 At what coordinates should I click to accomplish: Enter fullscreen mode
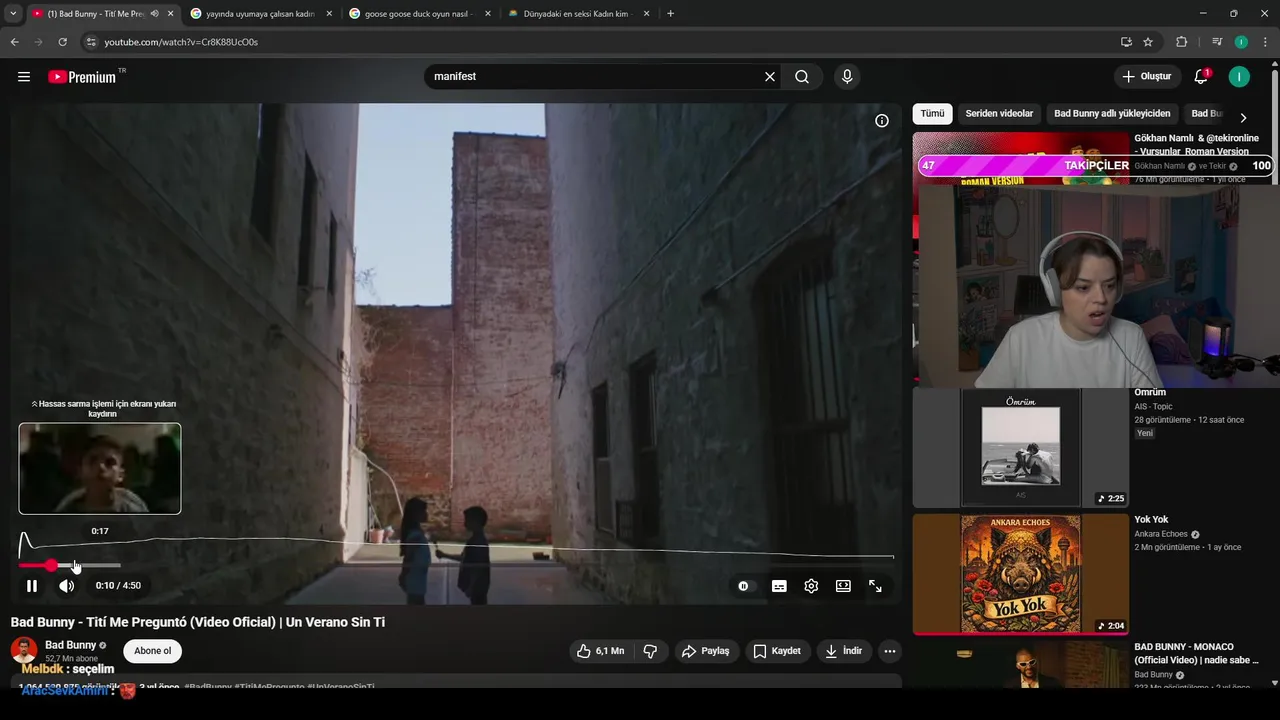click(875, 586)
